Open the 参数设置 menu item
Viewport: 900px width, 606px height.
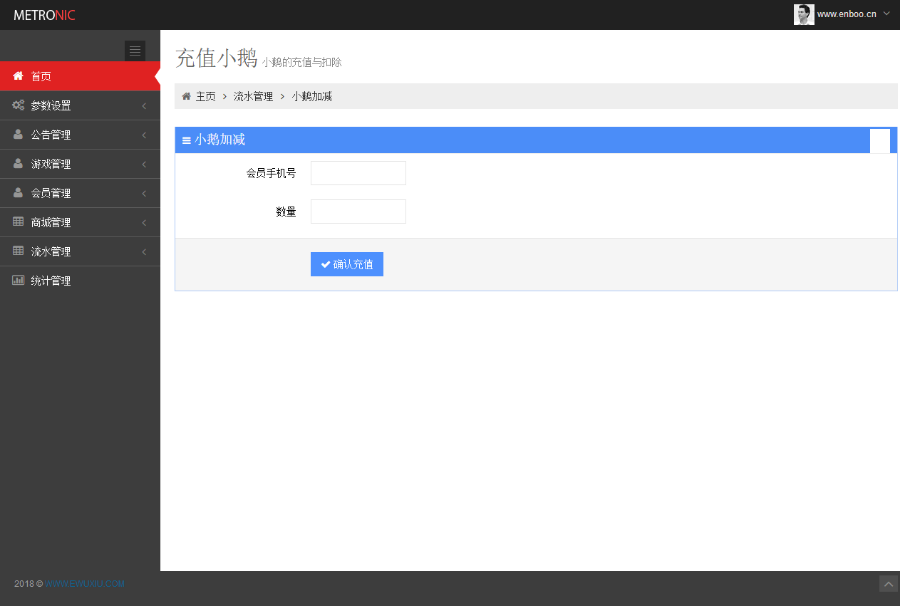pyautogui.click(x=80, y=105)
